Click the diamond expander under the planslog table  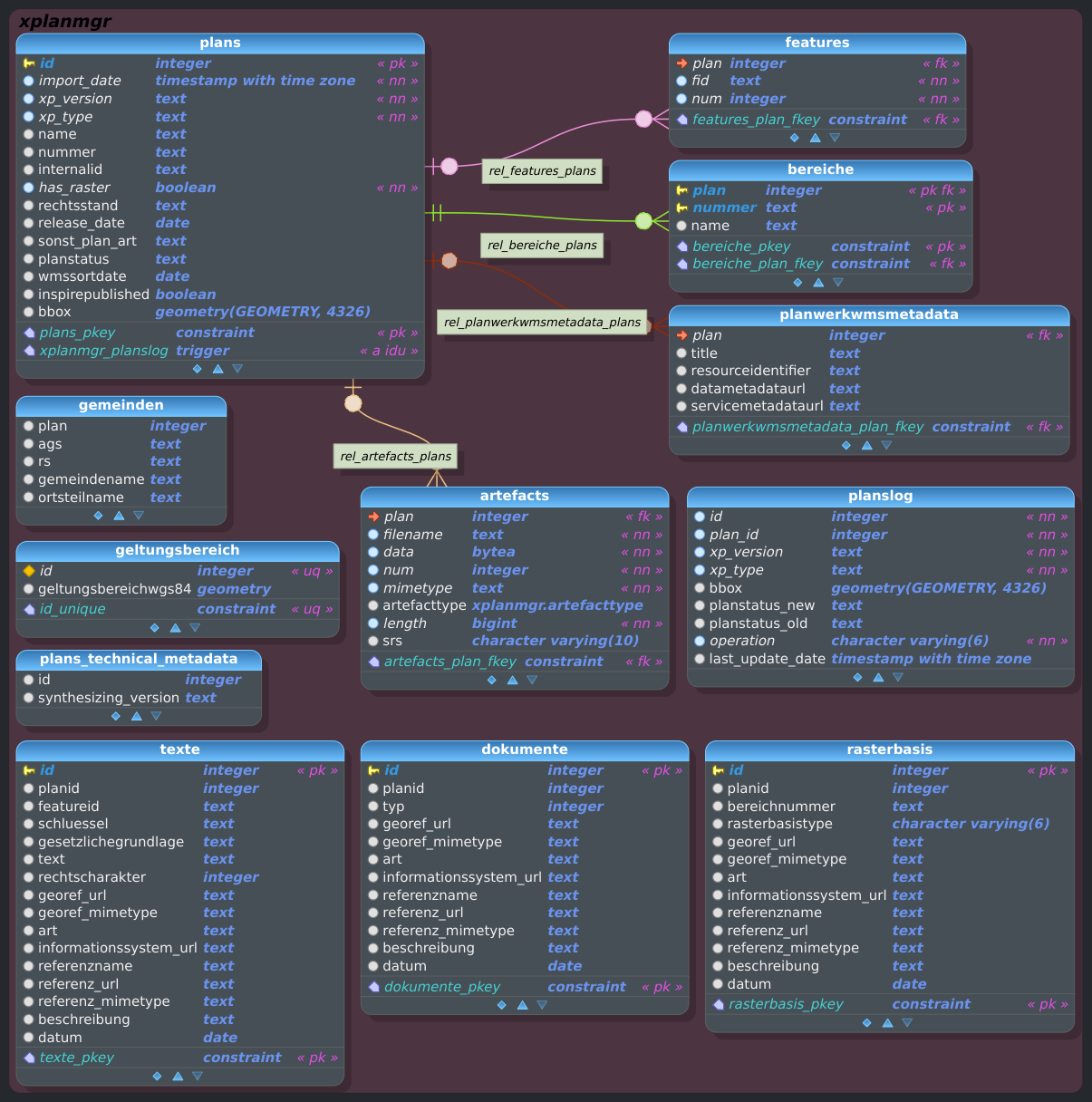[x=856, y=677]
